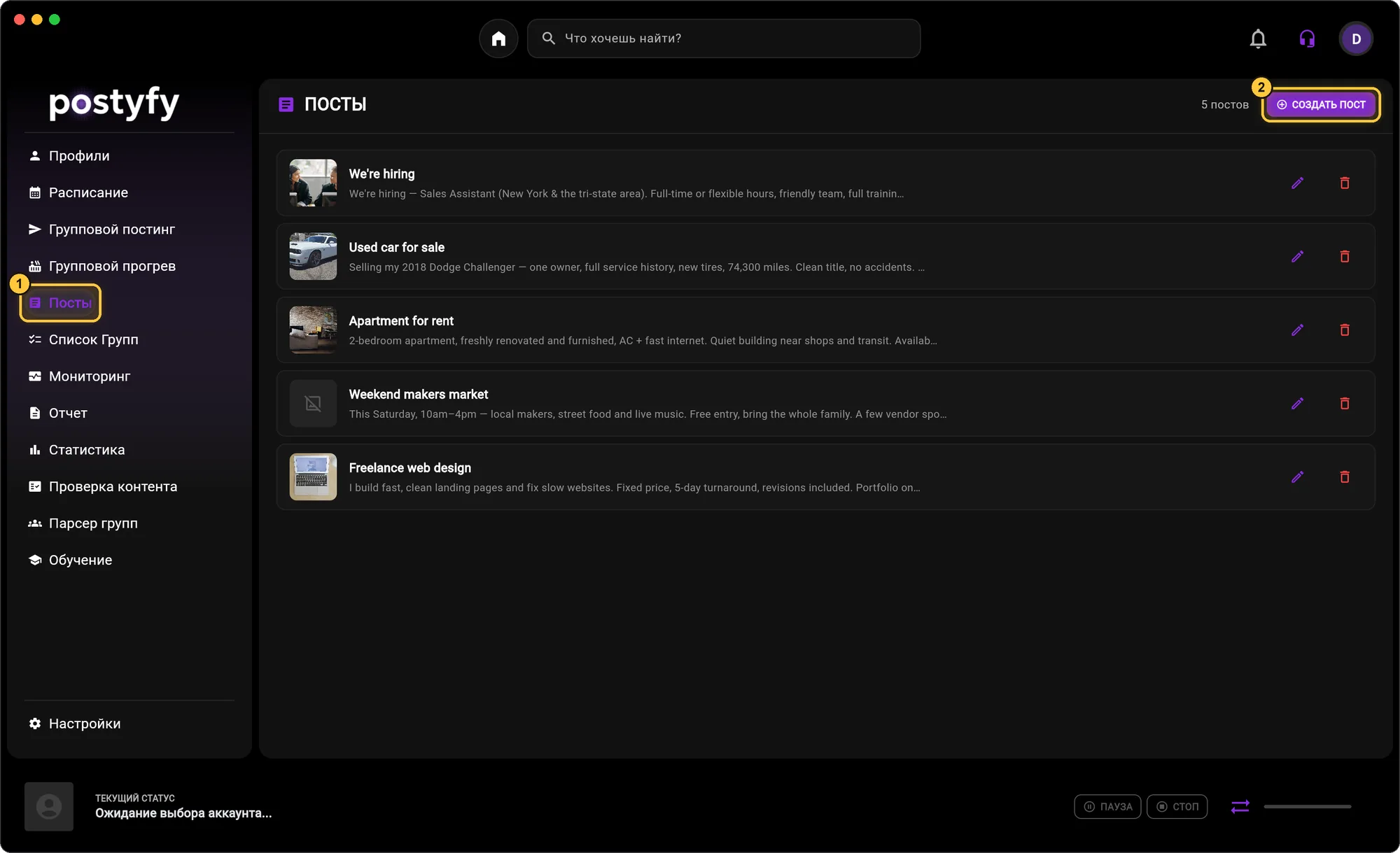
Task: Go to Групповой прогрев section
Action: [101, 267]
